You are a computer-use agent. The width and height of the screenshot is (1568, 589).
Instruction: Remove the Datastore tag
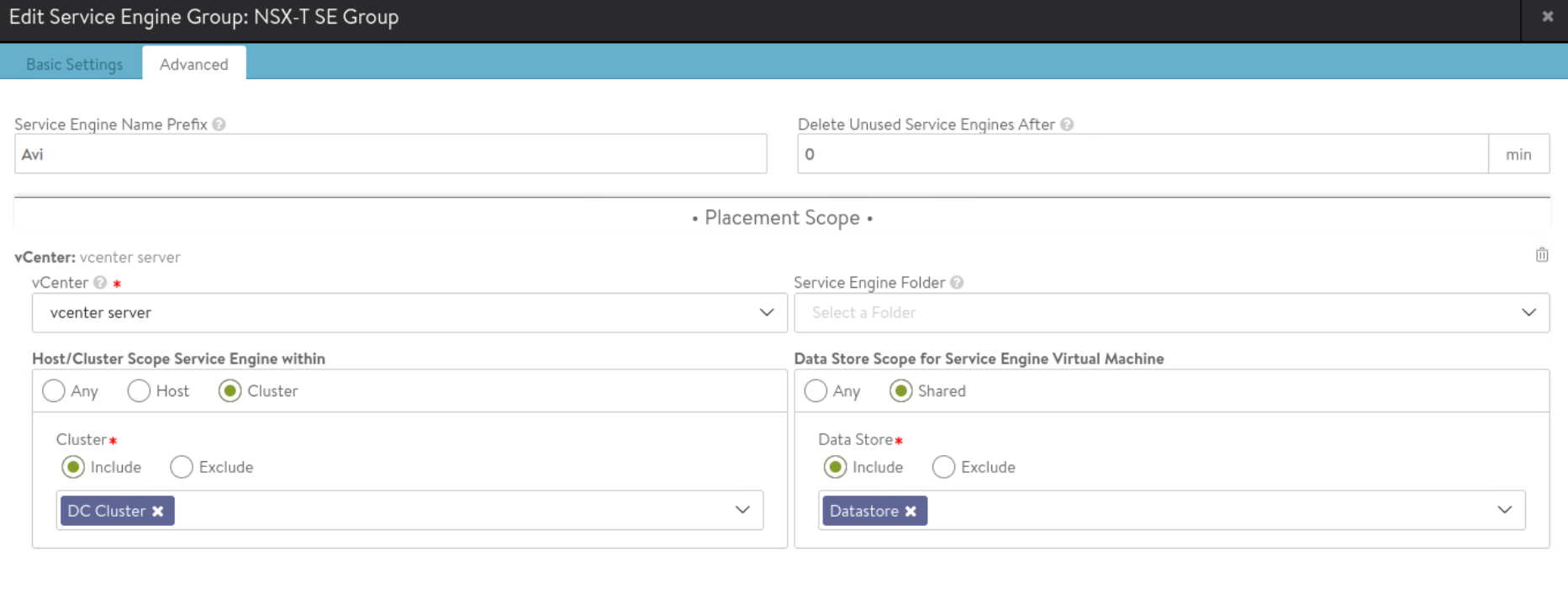point(911,512)
